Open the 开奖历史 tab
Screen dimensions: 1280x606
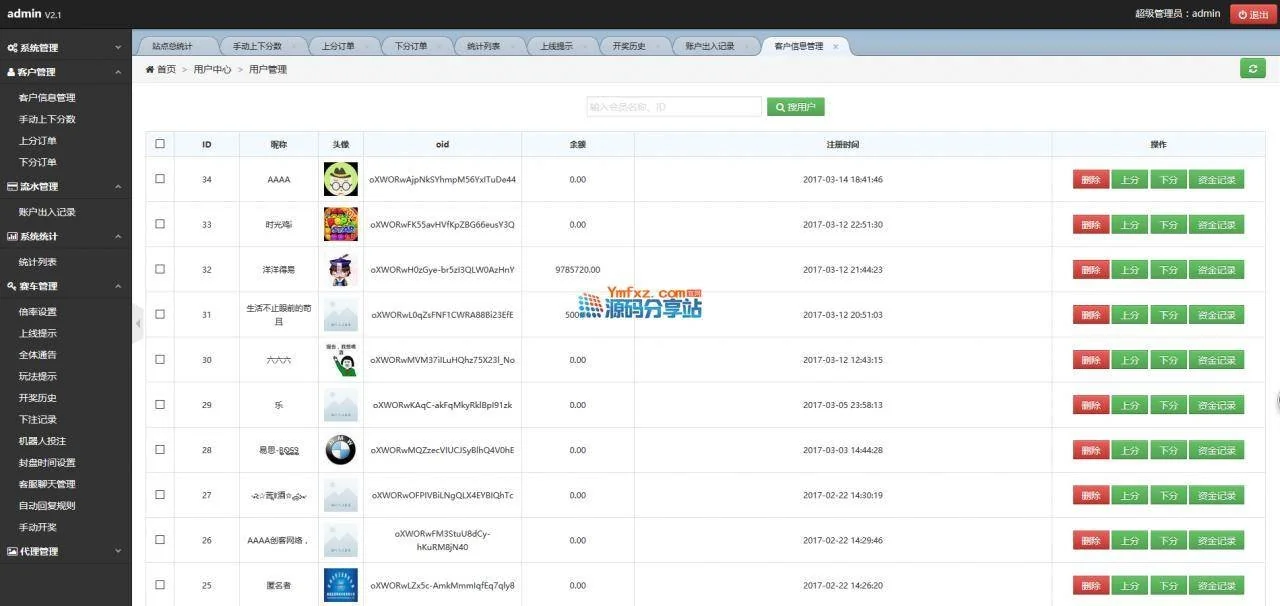[629, 46]
